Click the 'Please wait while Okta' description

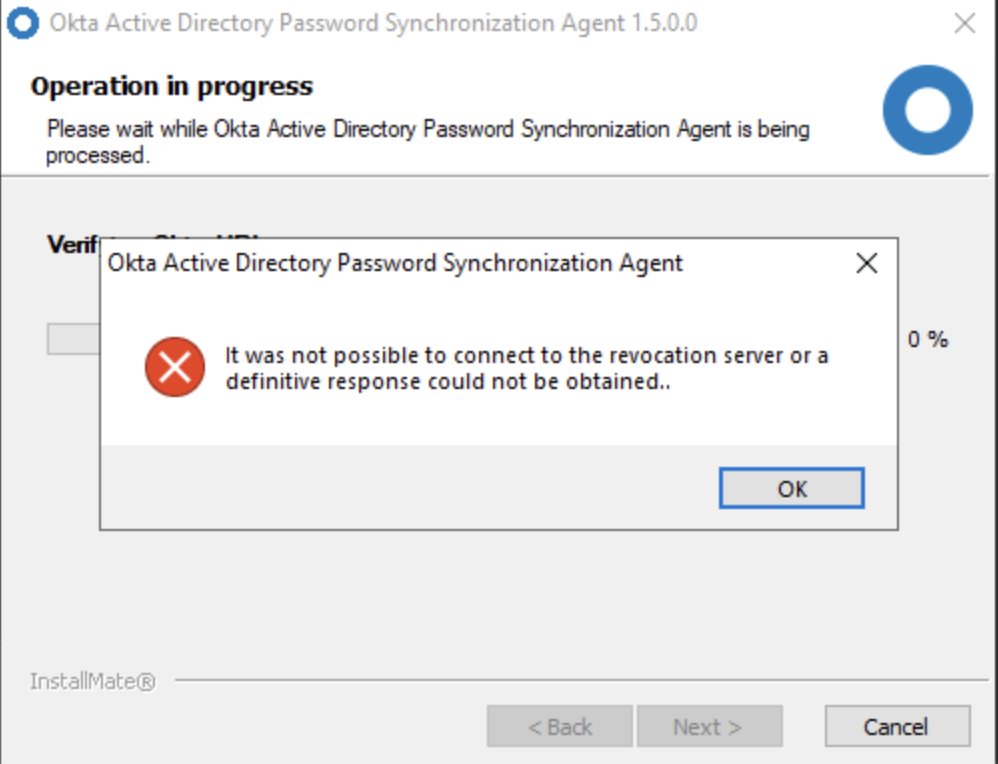point(428,141)
